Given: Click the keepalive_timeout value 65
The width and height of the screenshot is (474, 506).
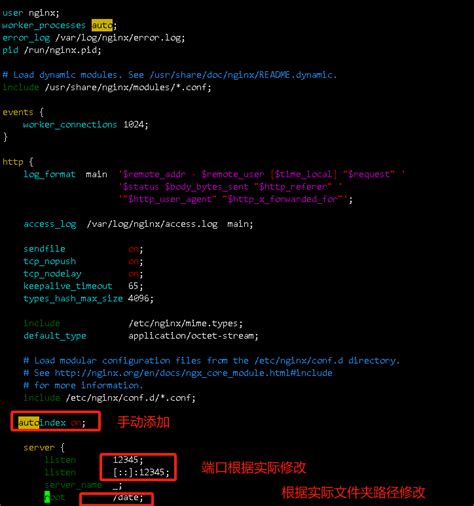Looking at the screenshot, I should click(133, 286).
